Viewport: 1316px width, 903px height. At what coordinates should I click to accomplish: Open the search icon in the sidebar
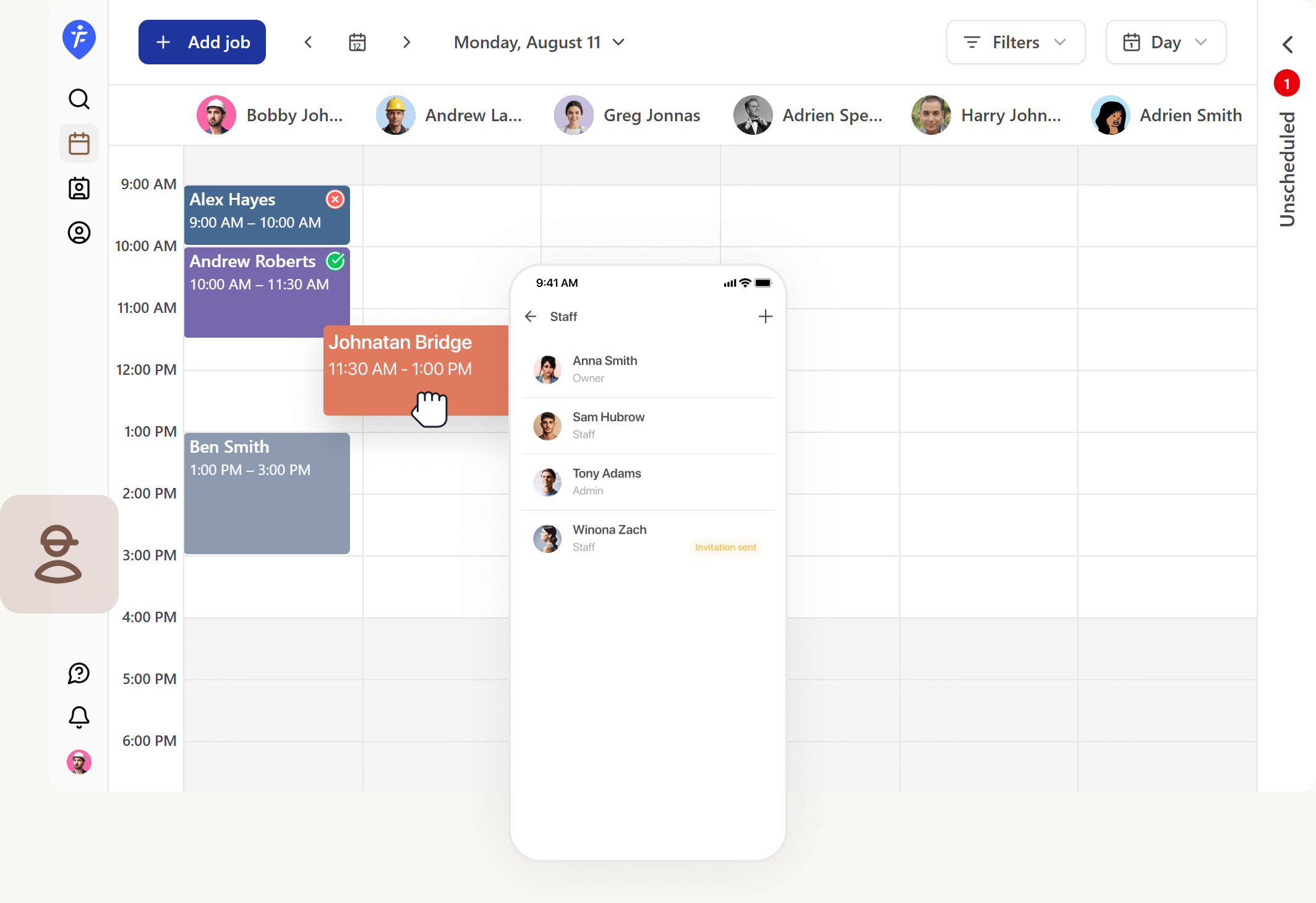pos(79,99)
